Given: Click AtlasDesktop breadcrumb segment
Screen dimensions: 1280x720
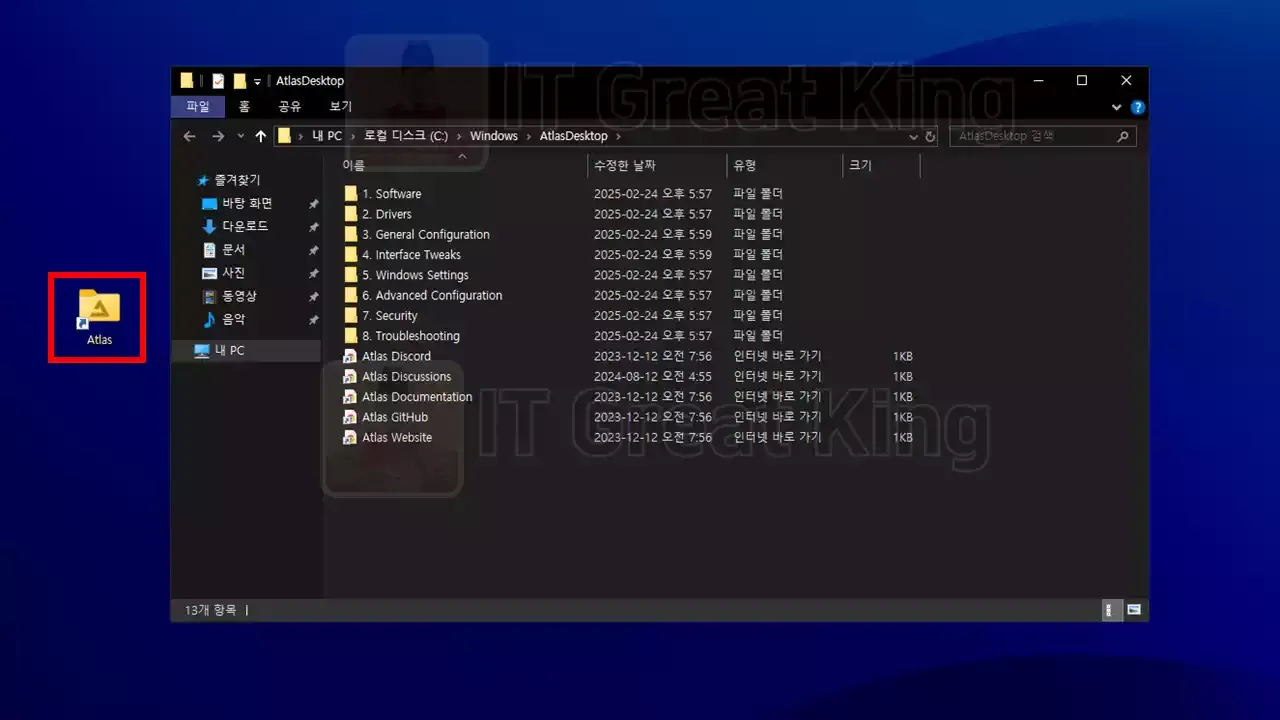Looking at the screenshot, I should tap(573, 136).
